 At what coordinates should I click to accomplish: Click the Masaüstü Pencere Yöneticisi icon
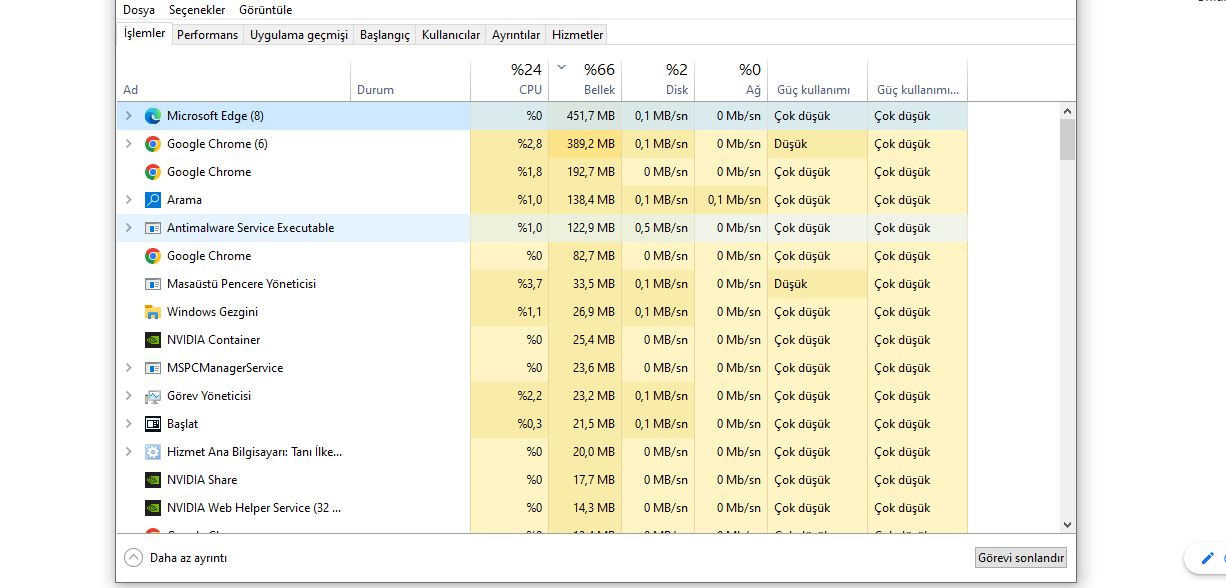(153, 284)
